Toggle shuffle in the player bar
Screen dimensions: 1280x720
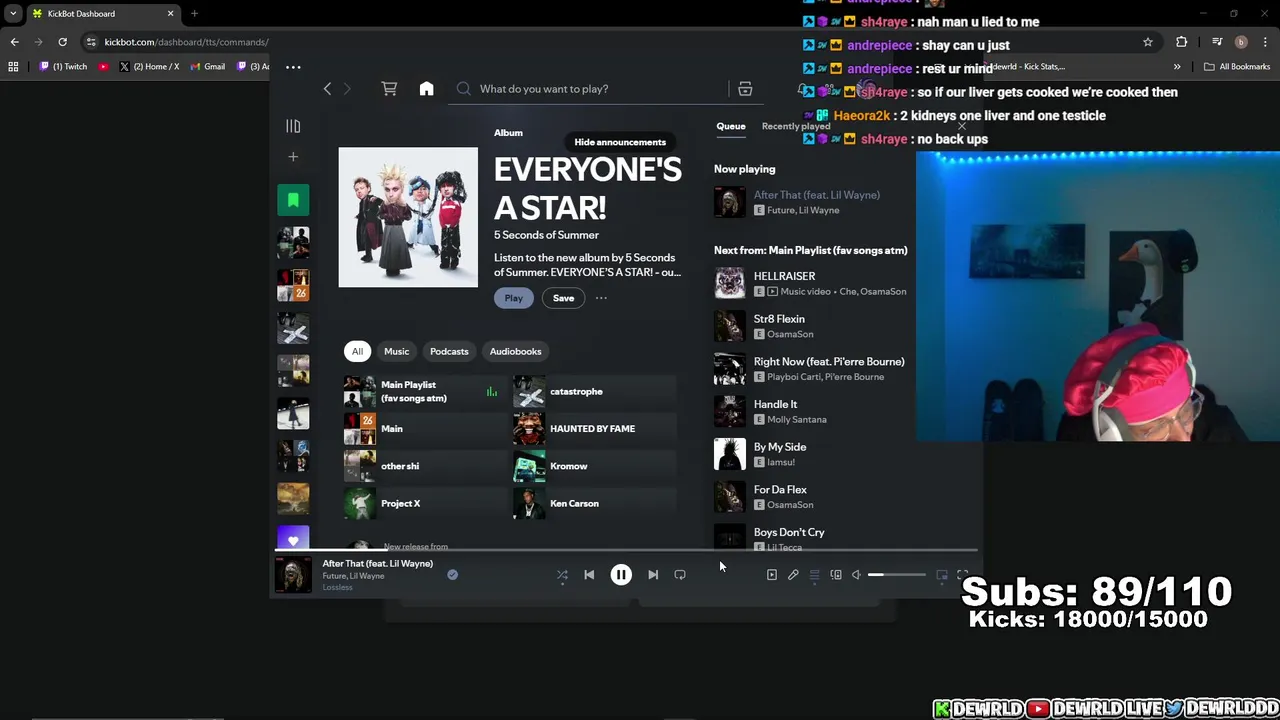pos(562,575)
